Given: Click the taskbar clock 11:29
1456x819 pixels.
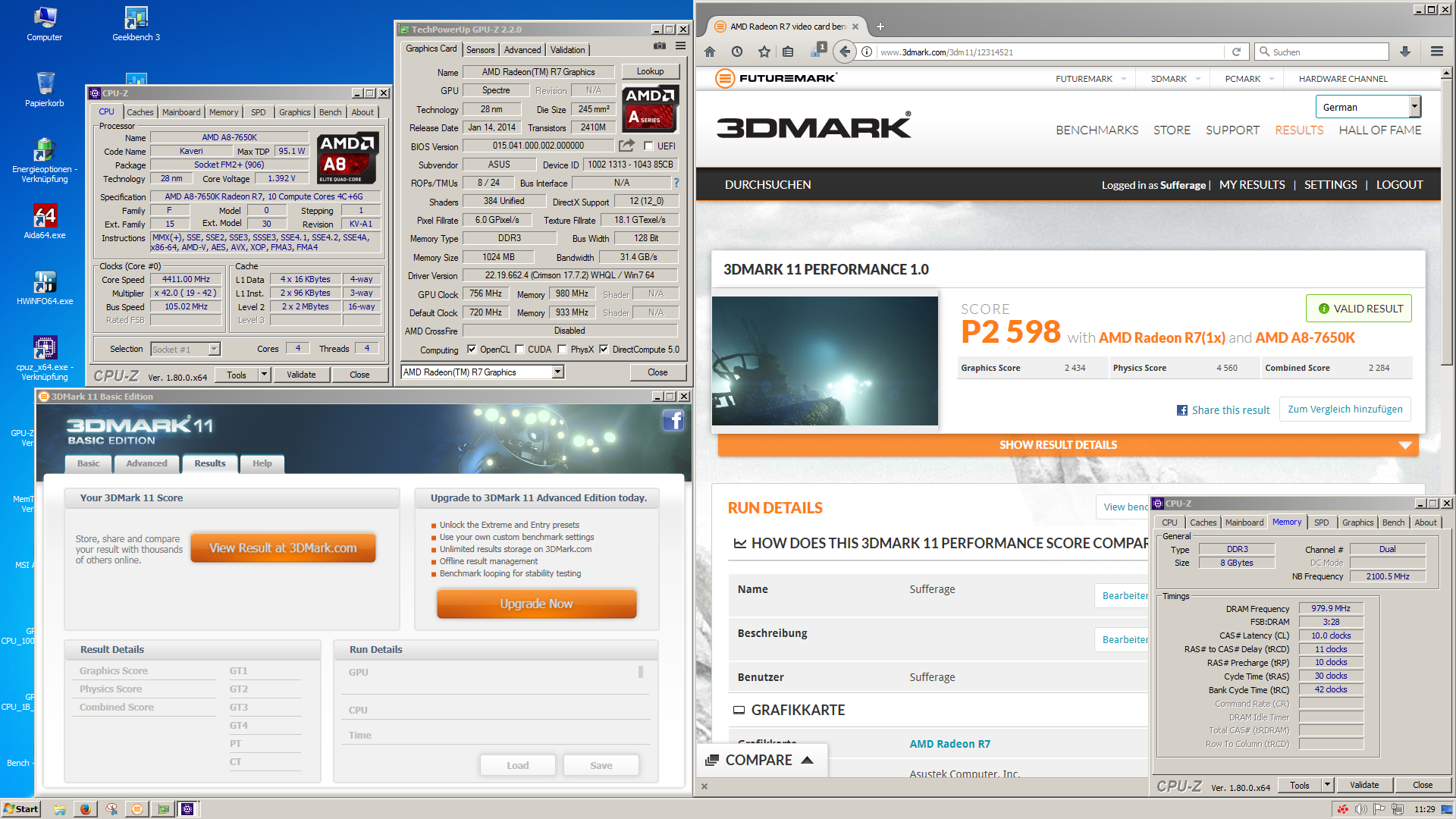Looking at the screenshot, I should point(1425,809).
